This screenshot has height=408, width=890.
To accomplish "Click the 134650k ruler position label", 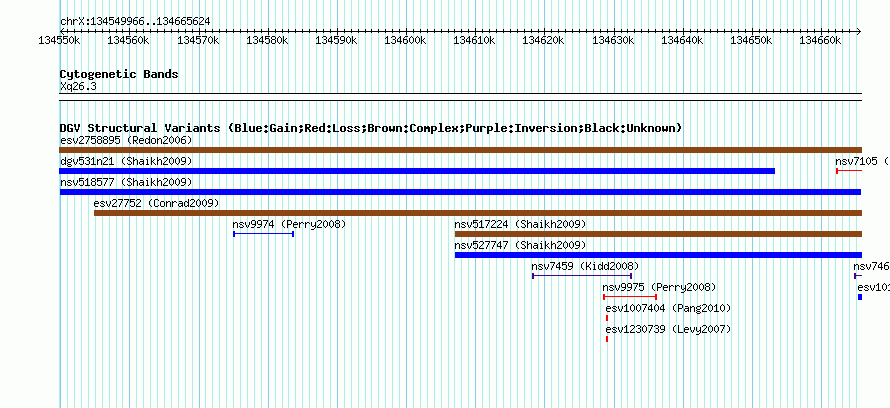I will pyautogui.click(x=751, y=41).
